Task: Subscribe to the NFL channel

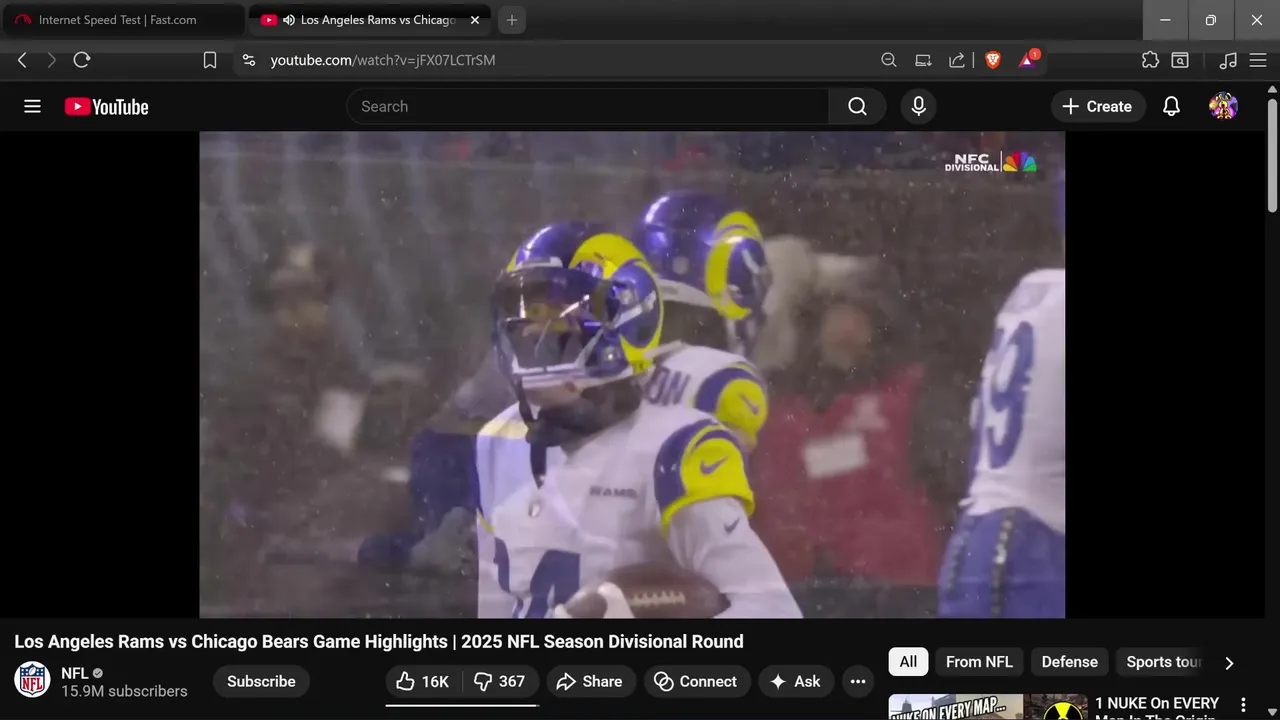Action: [x=261, y=682]
